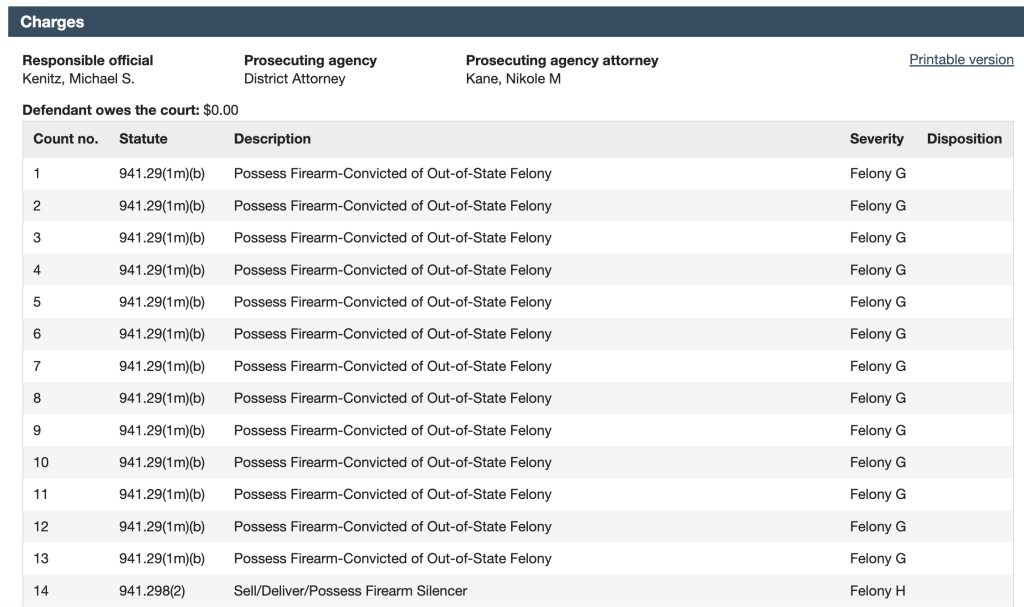
Task: Select the Severity column header
Action: [876, 139]
